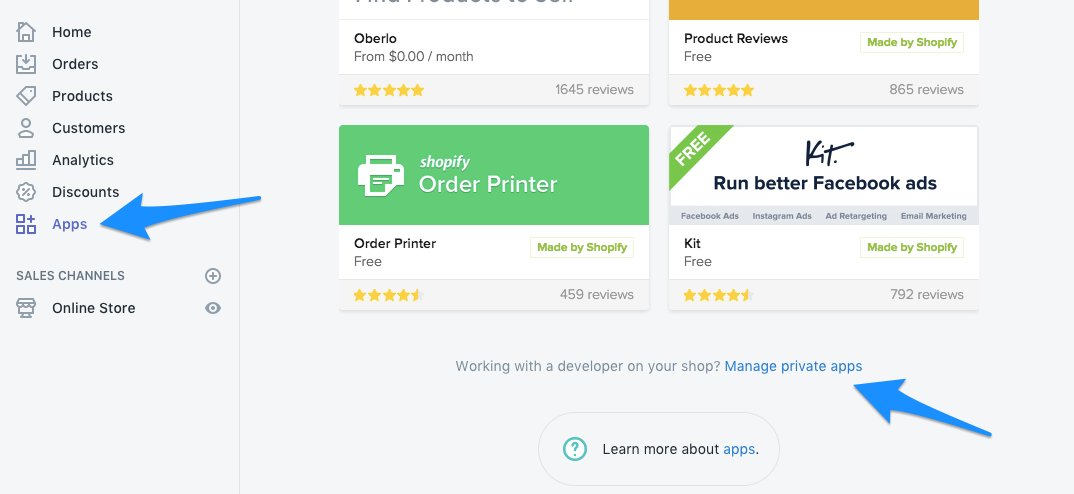Image resolution: width=1074 pixels, height=494 pixels.
Task: Click the green Order Printer banner
Action: 494,175
